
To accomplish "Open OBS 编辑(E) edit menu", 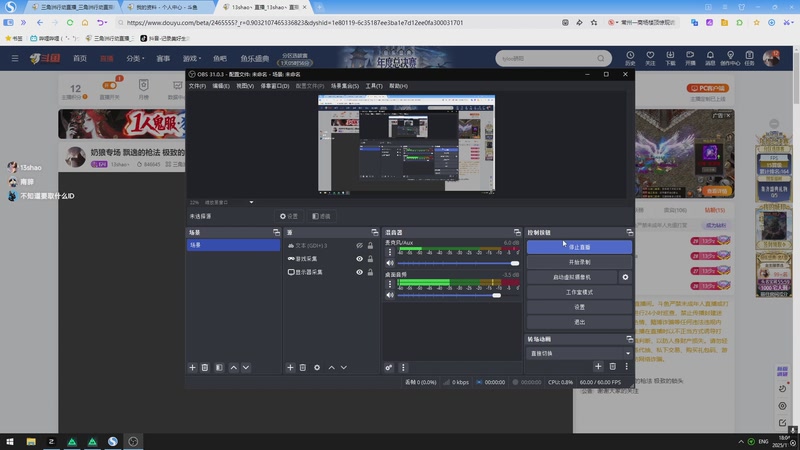I will click(x=221, y=86).
